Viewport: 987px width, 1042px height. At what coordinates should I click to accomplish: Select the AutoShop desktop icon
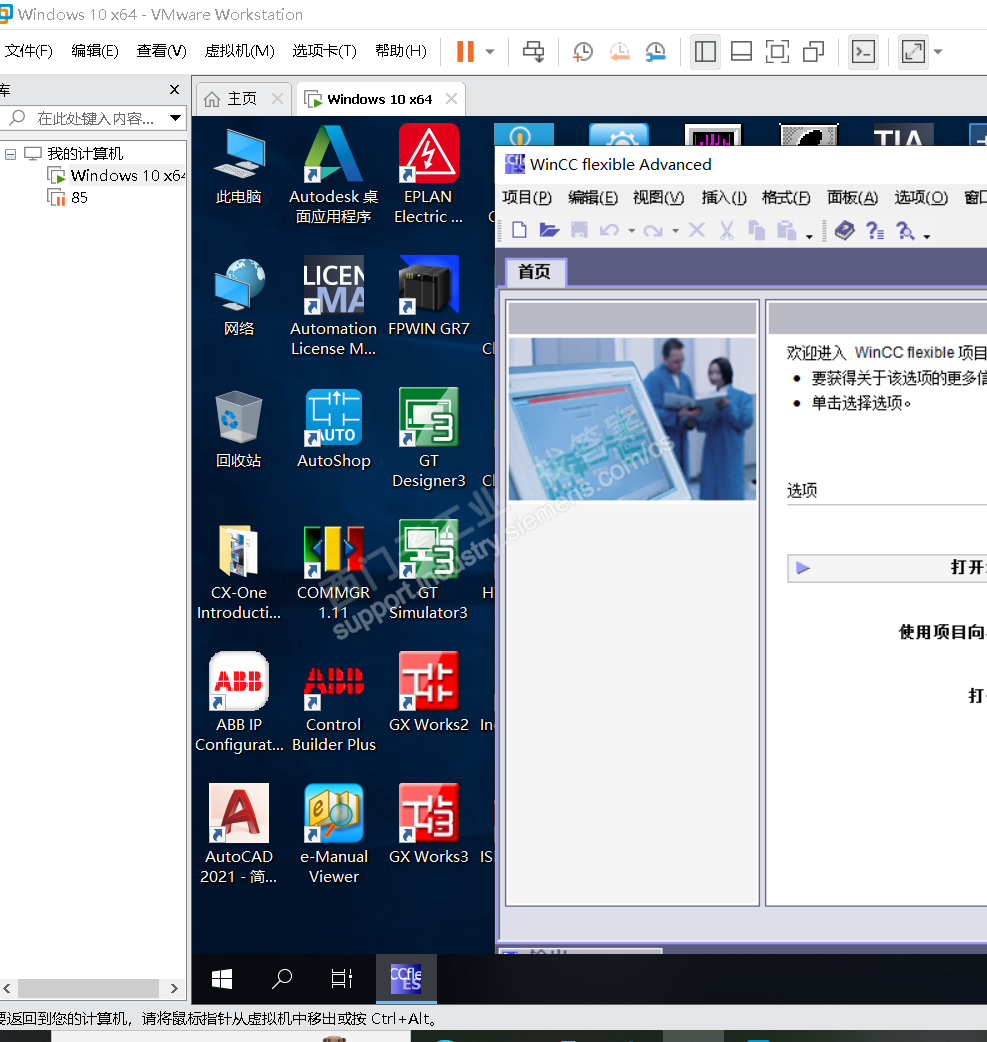coord(334,429)
